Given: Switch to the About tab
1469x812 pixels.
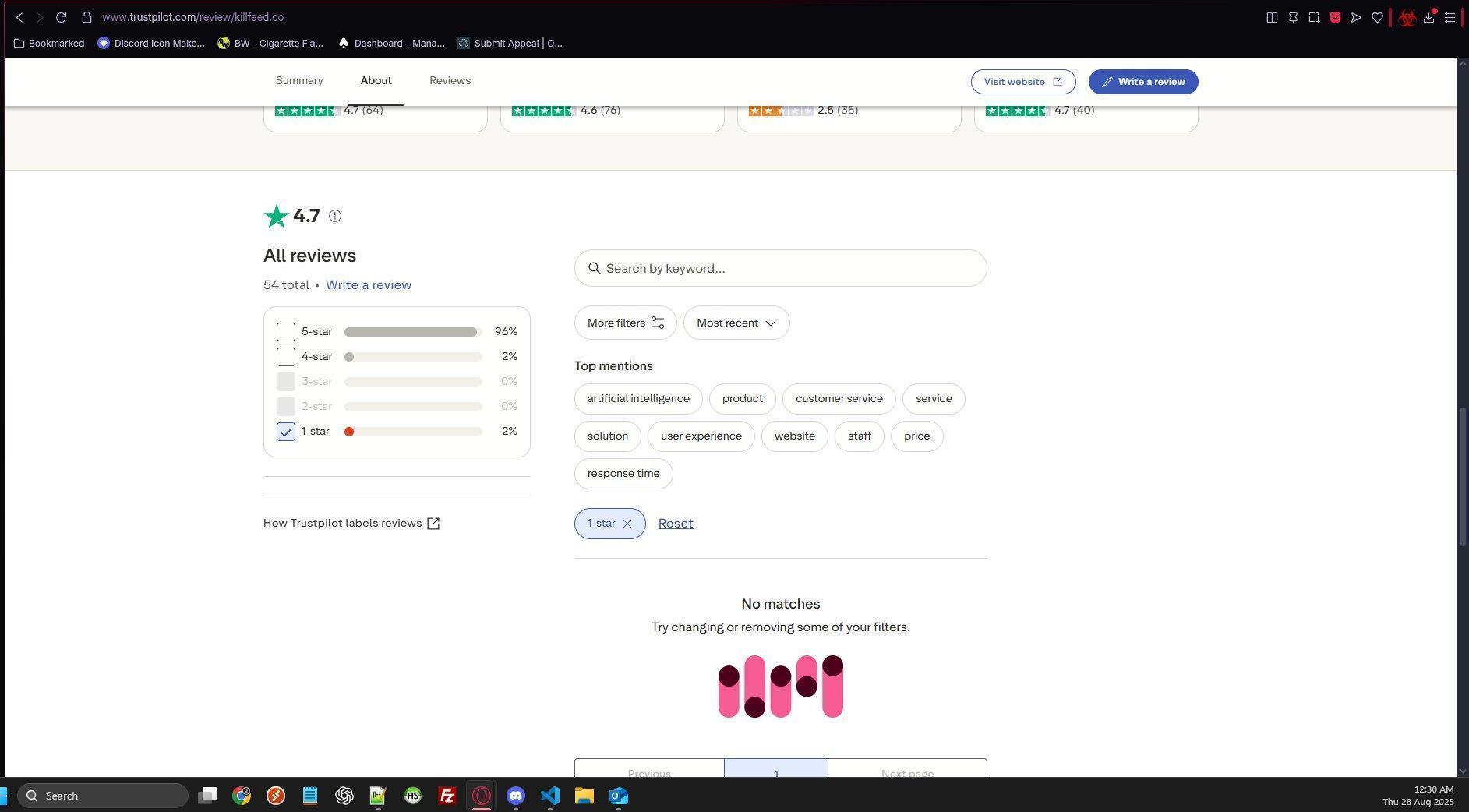Looking at the screenshot, I should click(x=376, y=81).
